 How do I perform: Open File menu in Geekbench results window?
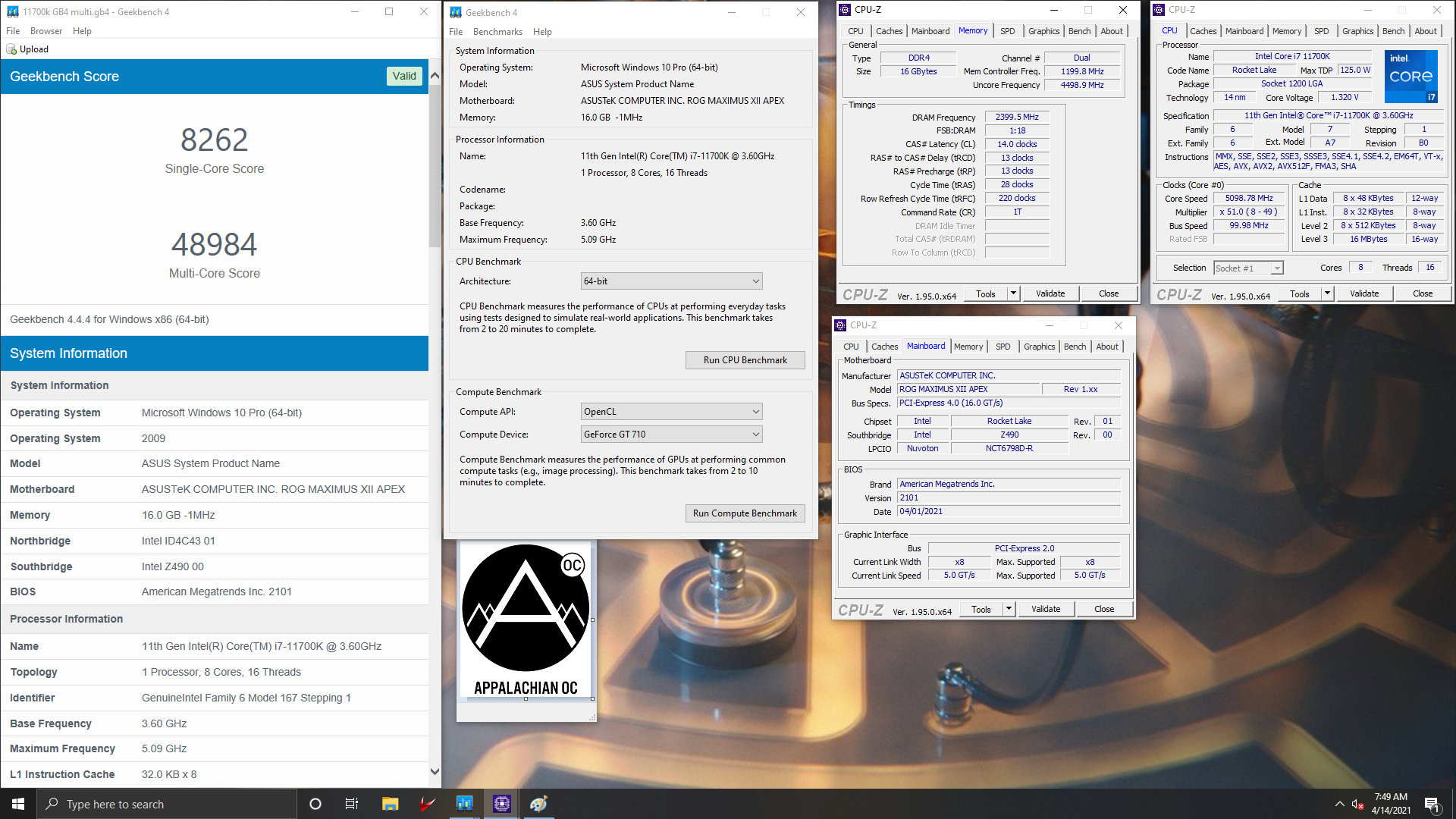click(13, 31)
